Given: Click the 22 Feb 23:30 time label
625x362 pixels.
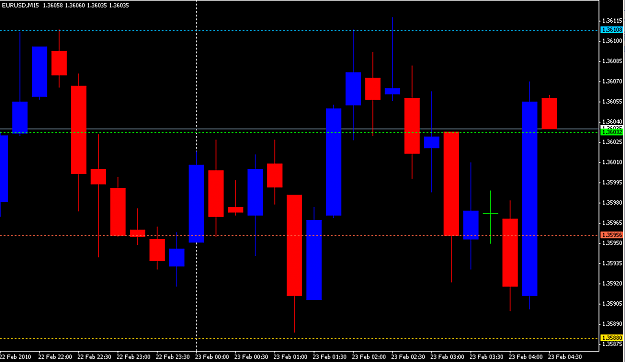Looking at the screenshot, I should [173, 356].
